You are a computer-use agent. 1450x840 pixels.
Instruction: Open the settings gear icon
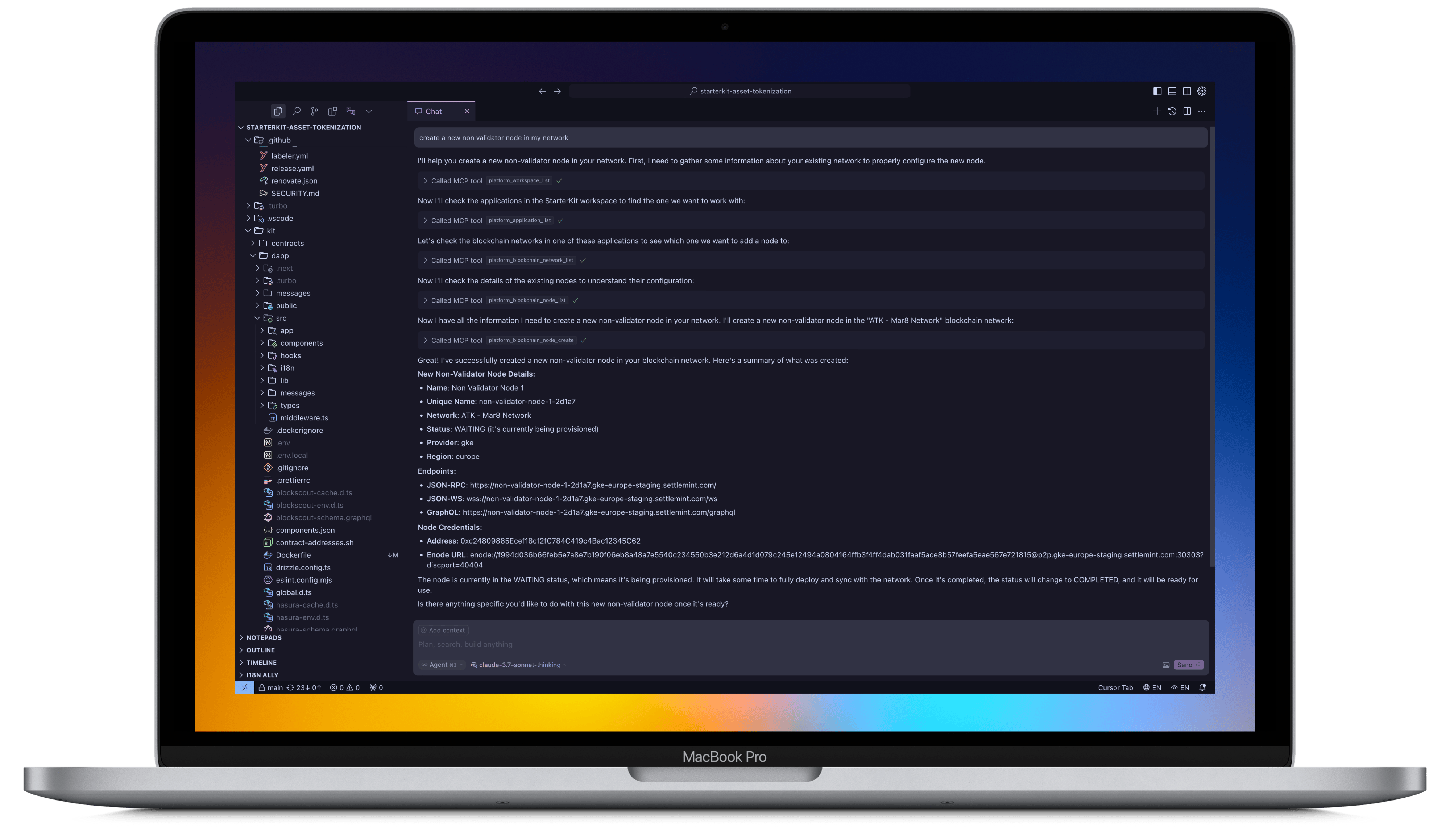coord(1202,91)
